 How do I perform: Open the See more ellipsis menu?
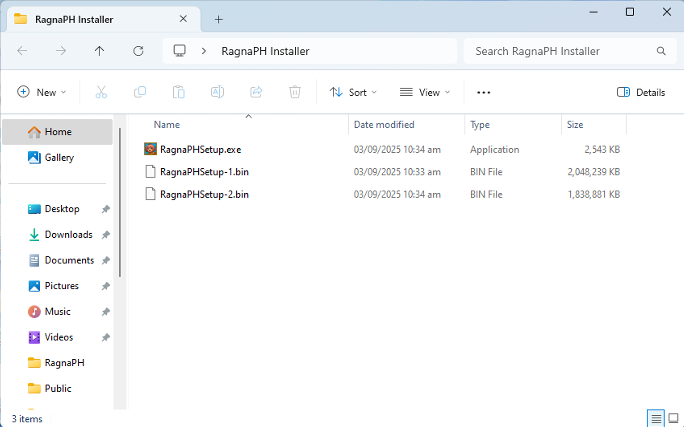click(484, 92)
